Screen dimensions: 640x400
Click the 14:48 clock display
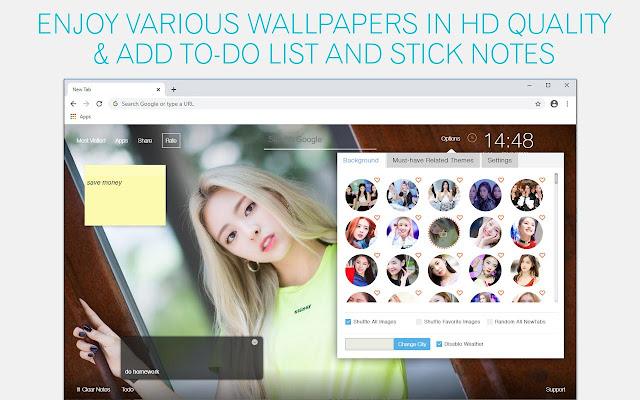pos(509,141)
